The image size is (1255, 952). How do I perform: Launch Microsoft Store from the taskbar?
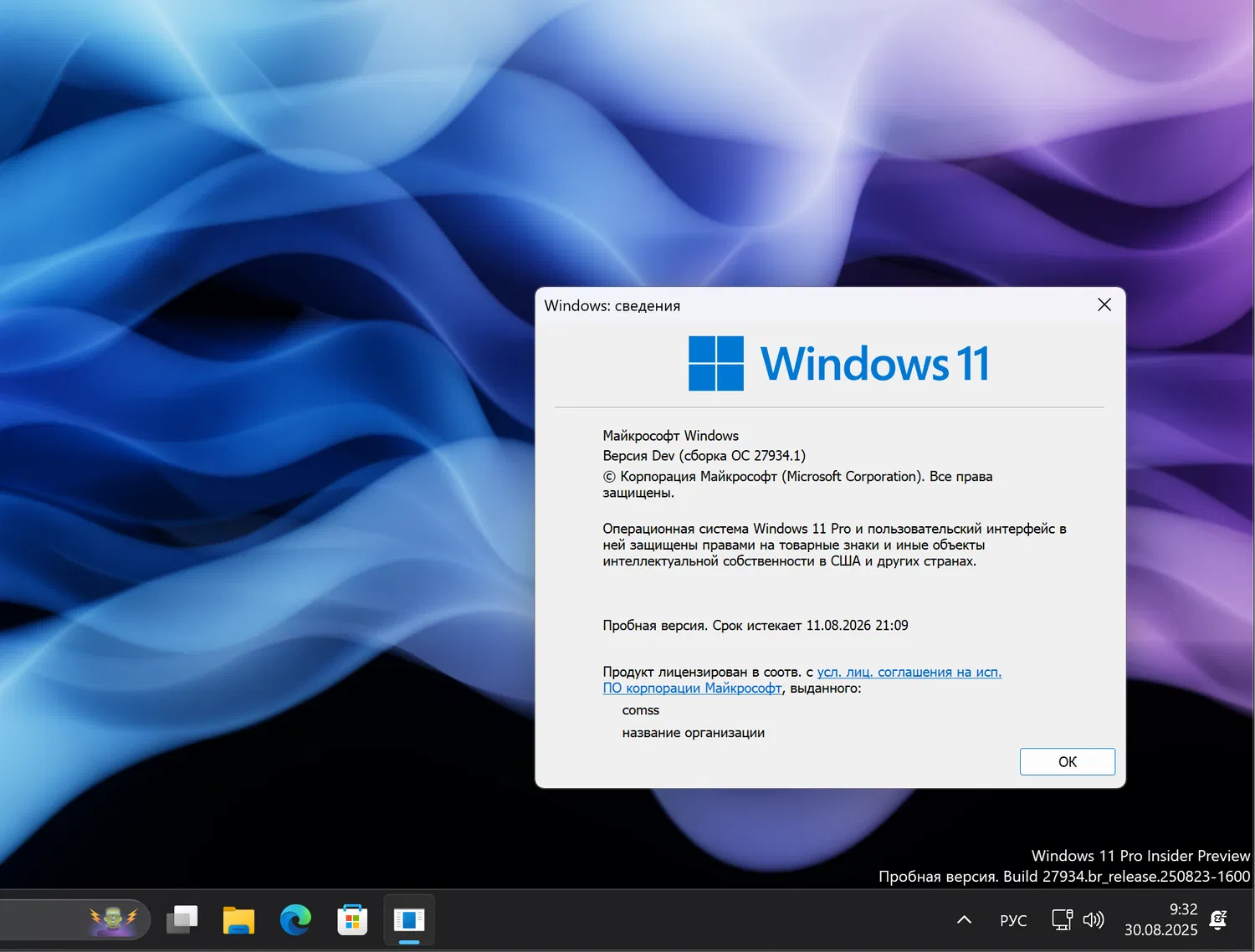pos(352,919)
